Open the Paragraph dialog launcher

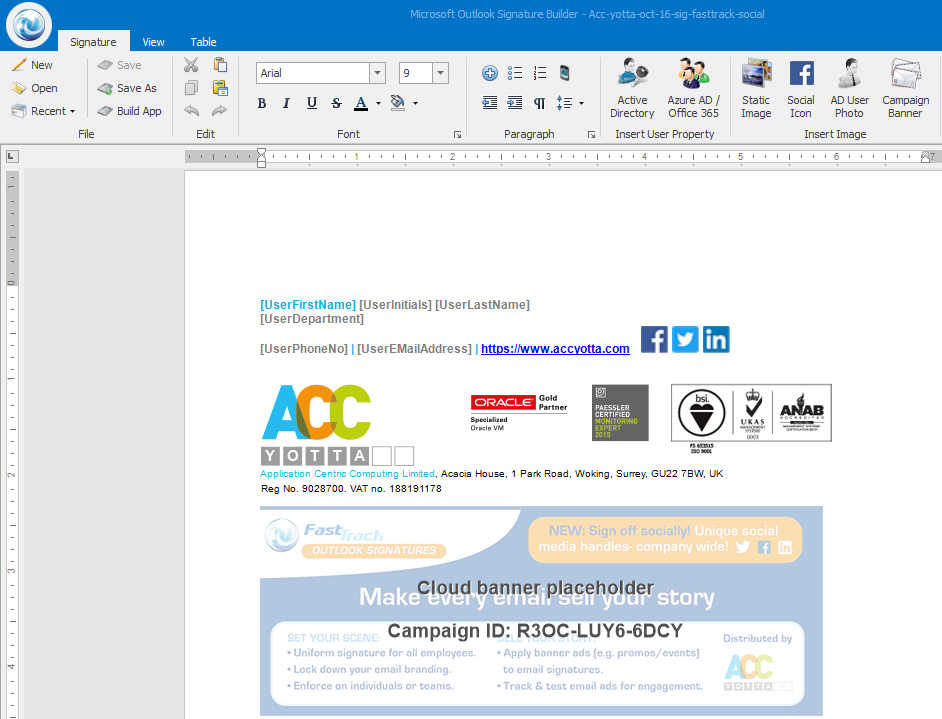pyautogui.click(x=591, y=135)
